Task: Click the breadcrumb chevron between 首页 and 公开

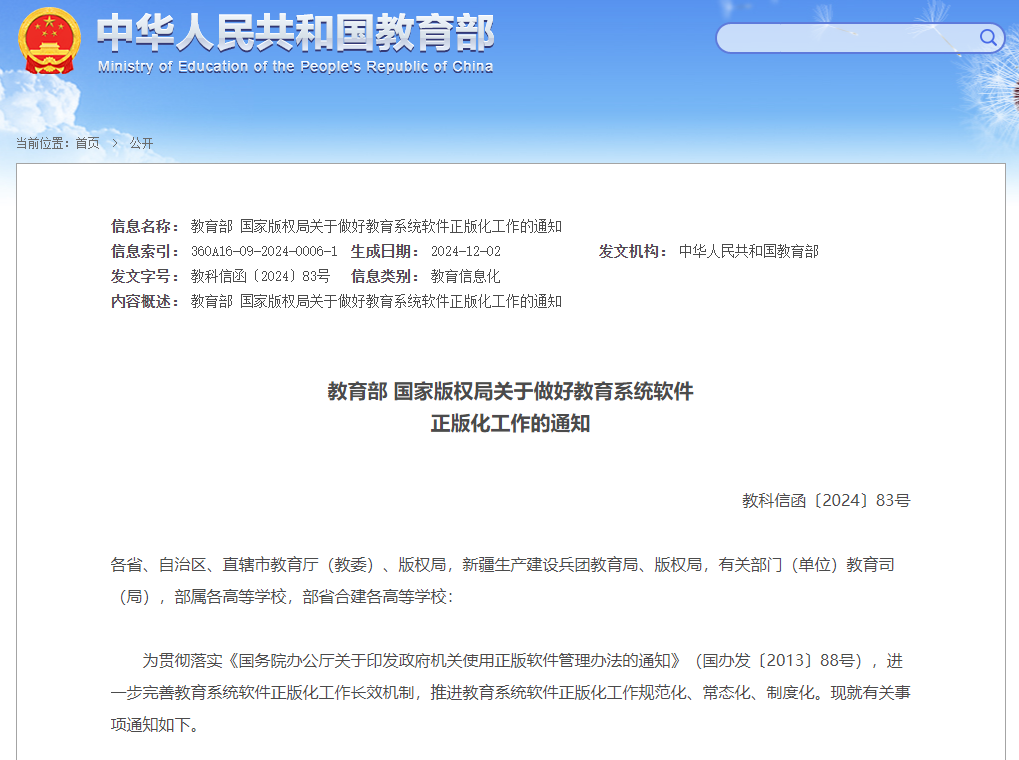Action: coord(113,143)
